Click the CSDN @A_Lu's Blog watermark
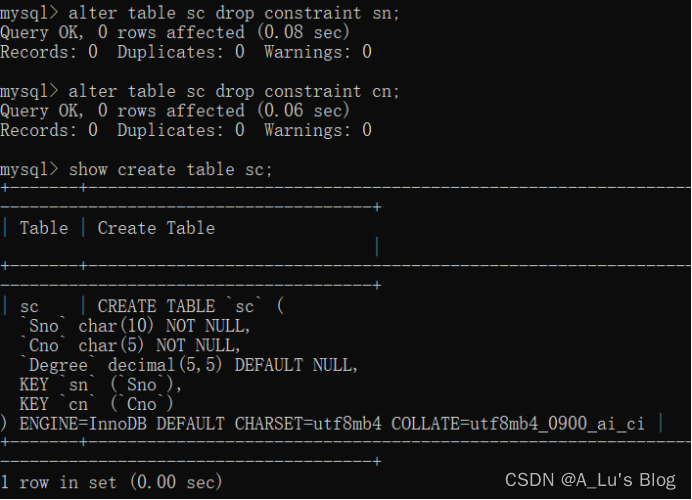 click(590, 480)
